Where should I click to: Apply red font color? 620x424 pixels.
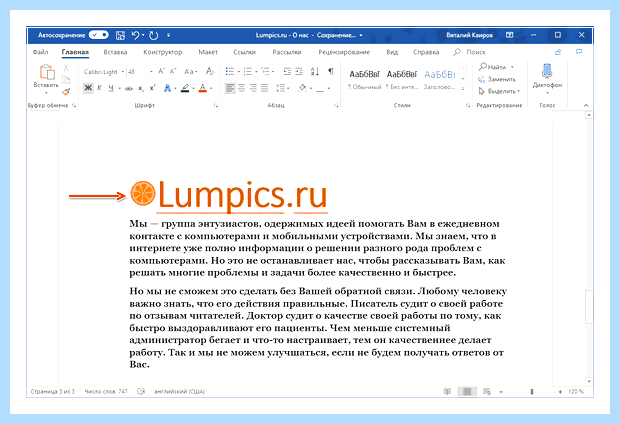pos(202,88)
